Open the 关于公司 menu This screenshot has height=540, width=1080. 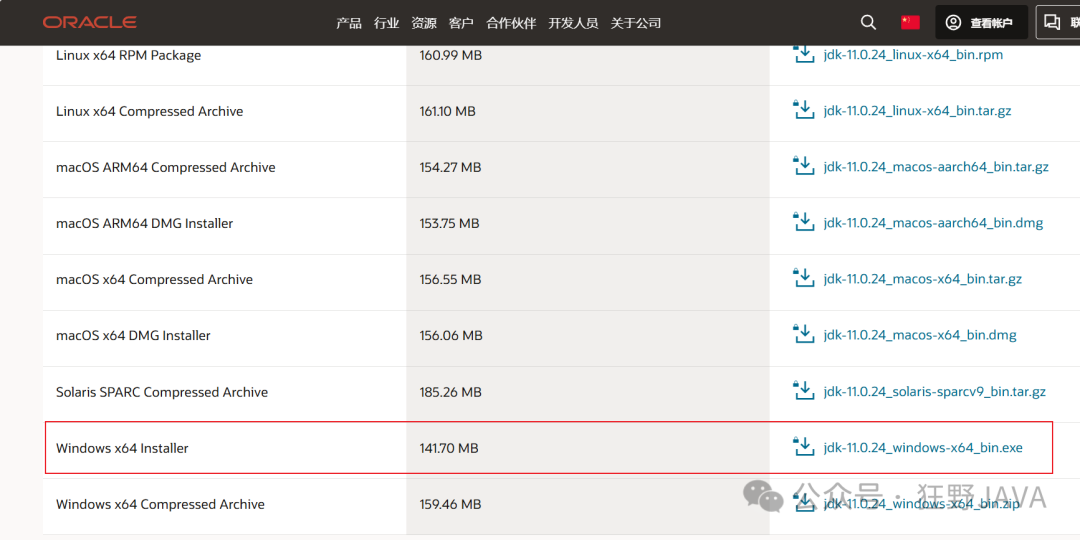click(x=636, y=23)
